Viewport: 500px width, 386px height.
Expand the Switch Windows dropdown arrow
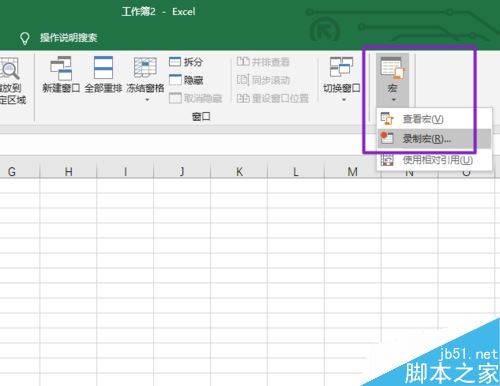point(344,100)
